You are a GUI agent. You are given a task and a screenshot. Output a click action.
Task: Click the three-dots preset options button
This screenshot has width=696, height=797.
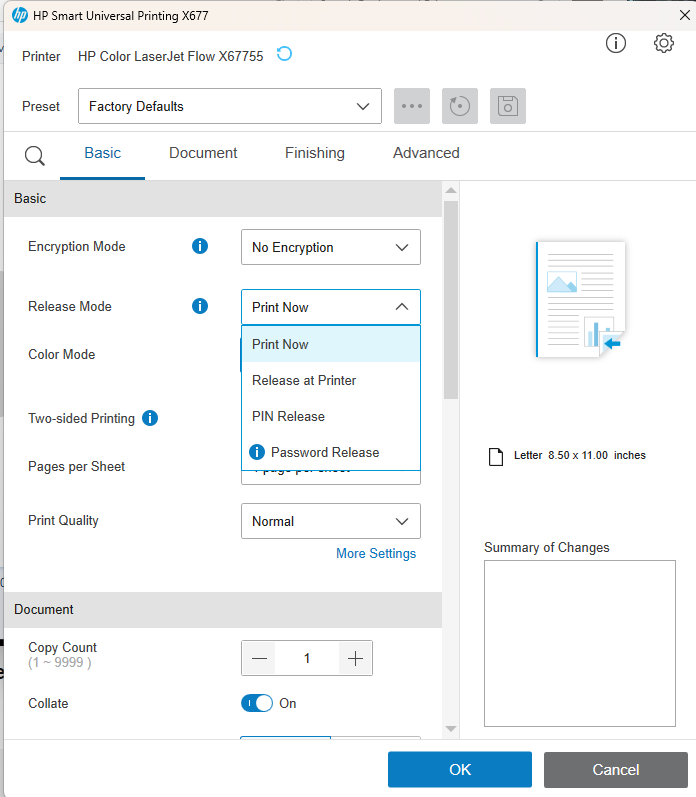tap(412, 106)
